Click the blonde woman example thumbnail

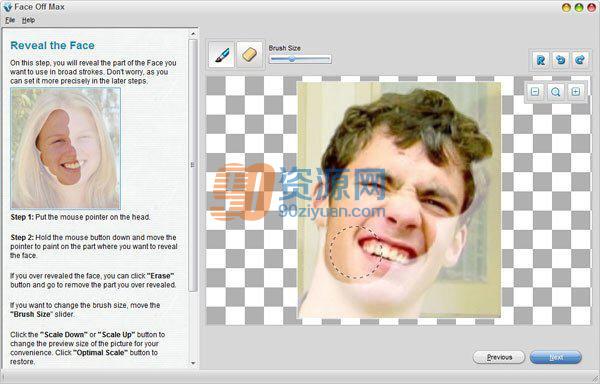[65, 148]
